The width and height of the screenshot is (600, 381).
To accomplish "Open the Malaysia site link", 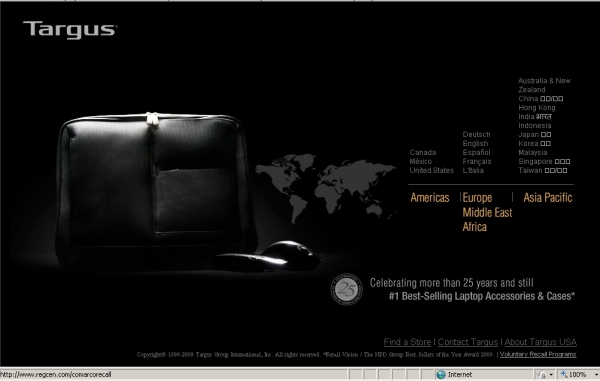I will coord(533,152).
